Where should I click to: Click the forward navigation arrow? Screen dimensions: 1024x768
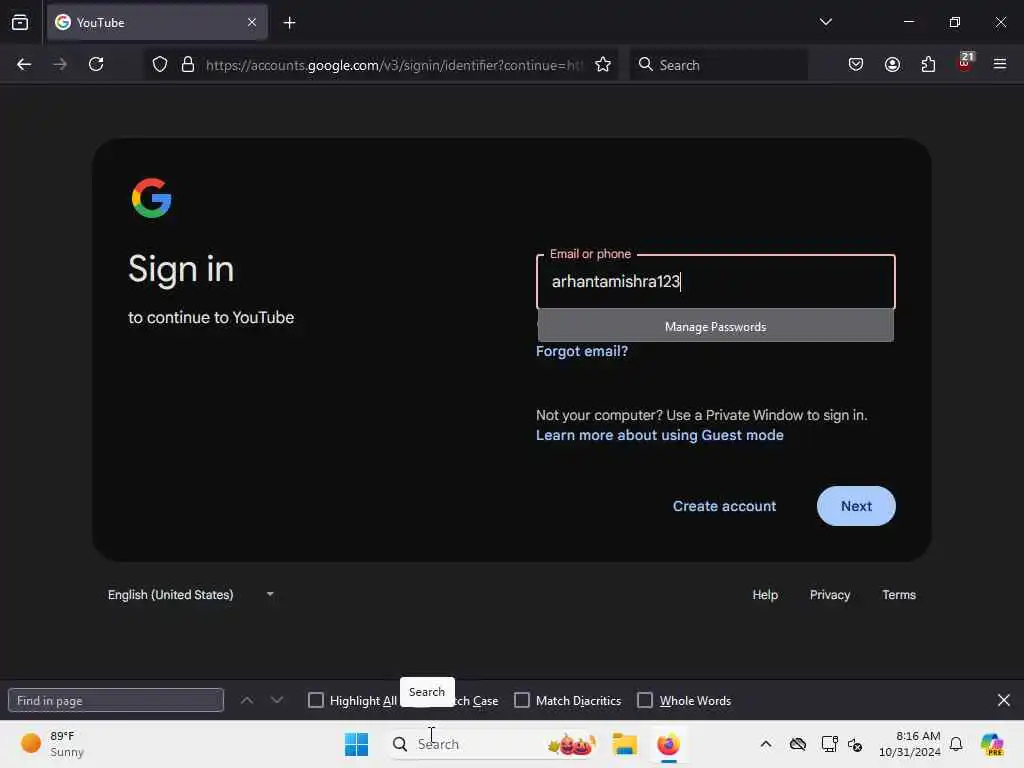coord(59,64)
